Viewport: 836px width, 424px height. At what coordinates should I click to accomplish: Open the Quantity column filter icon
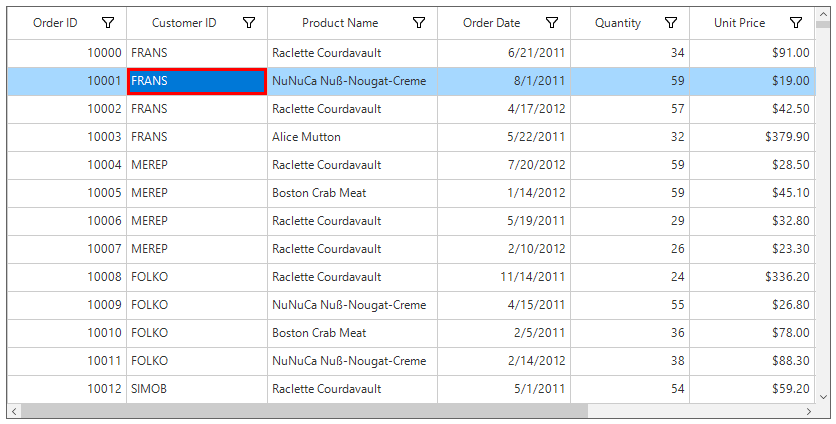(671, 22)
